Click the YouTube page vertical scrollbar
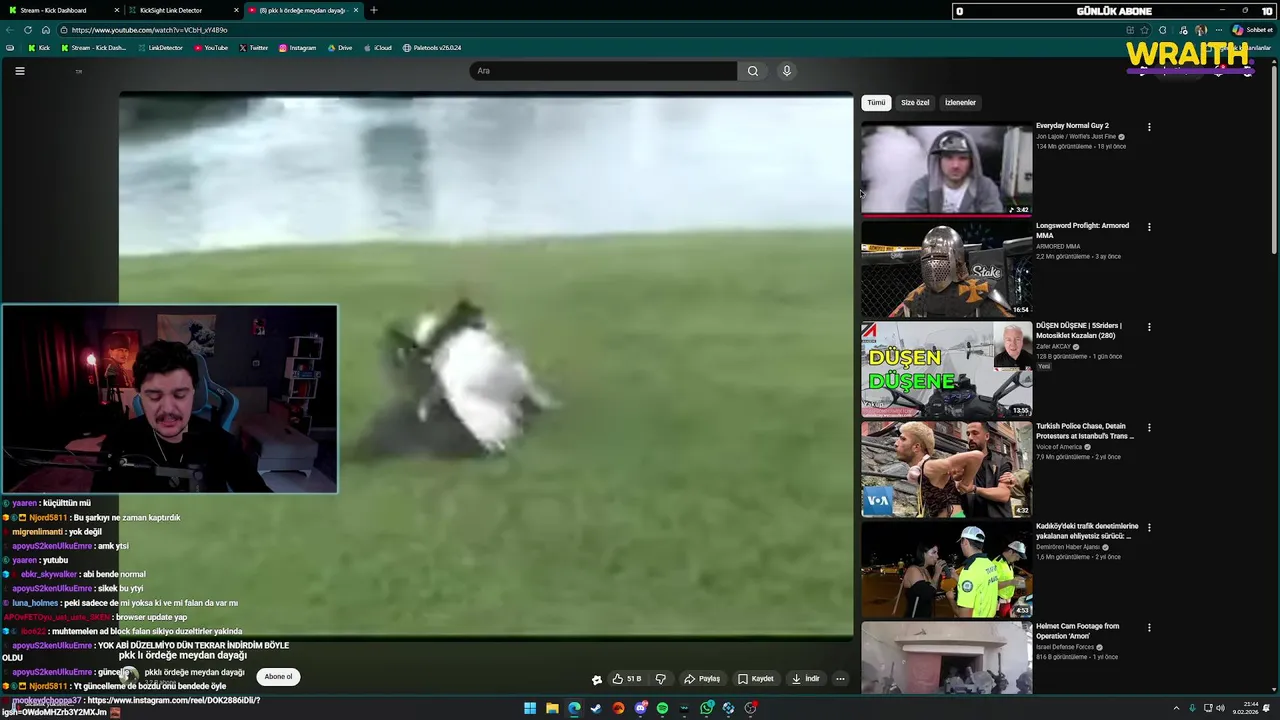The image size is (1280, 720). [x=1274, y=160]
